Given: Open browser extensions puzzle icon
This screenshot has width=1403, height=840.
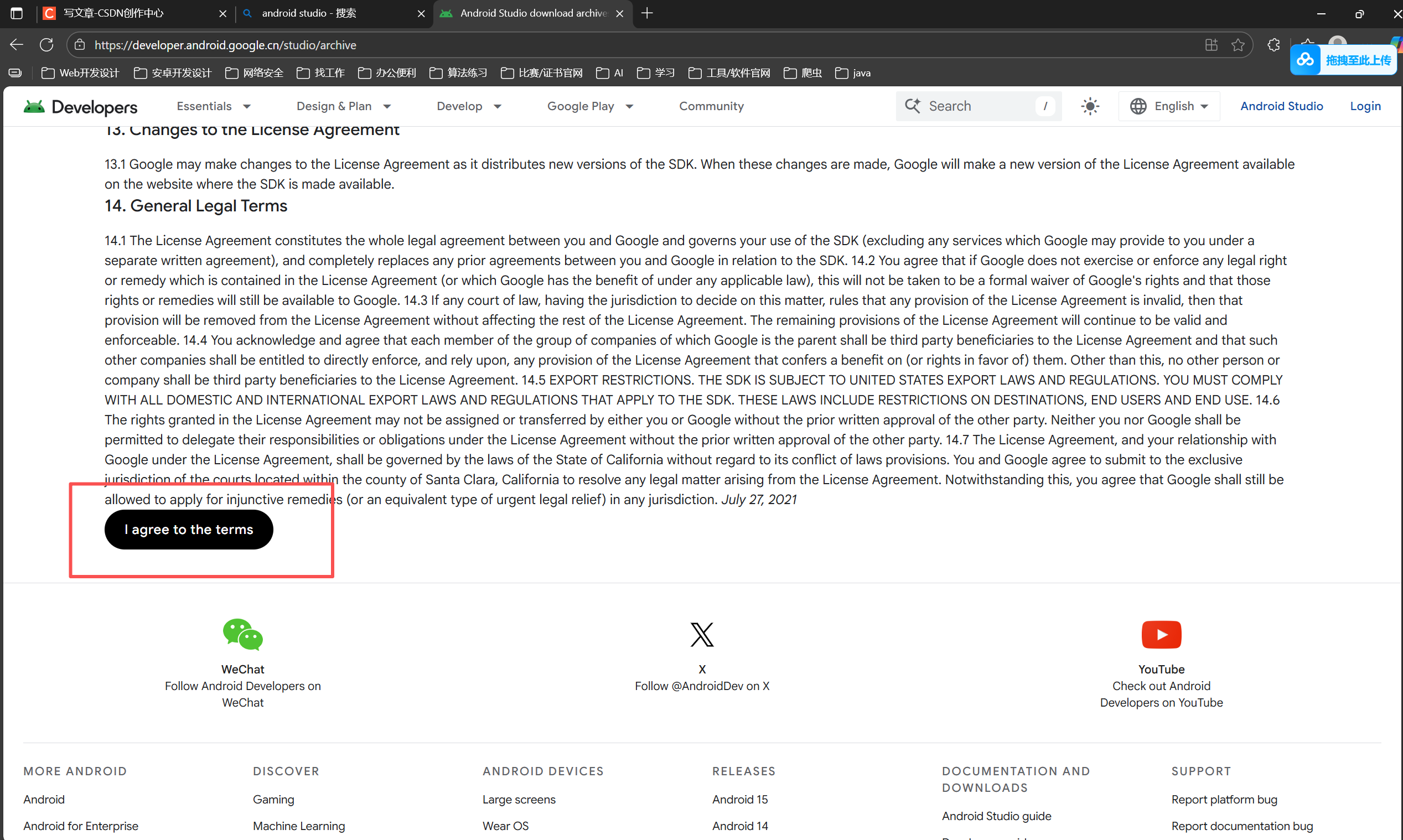Looking at the screenshot, I should [x=1273, y=45].
